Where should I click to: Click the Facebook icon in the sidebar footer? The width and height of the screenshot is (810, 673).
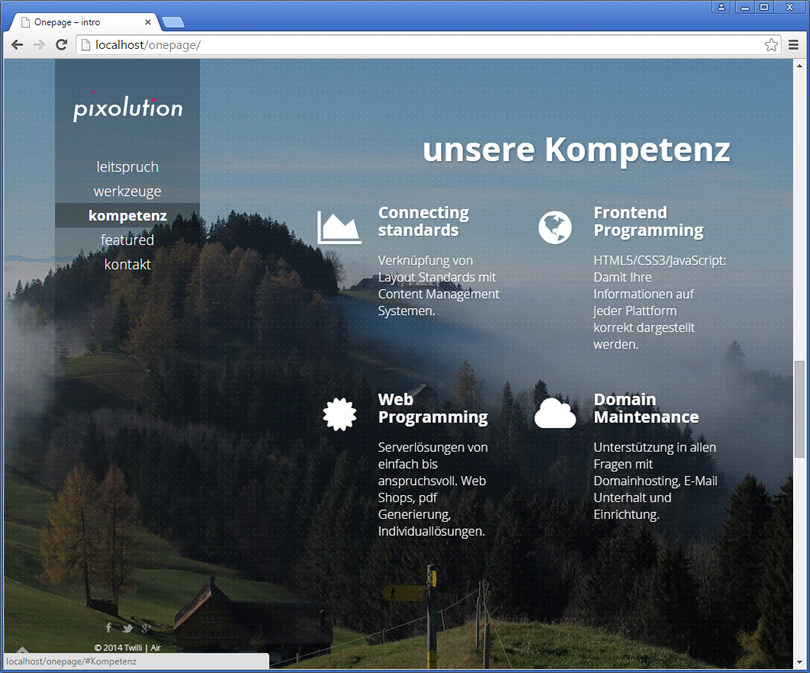pos(108,628)
